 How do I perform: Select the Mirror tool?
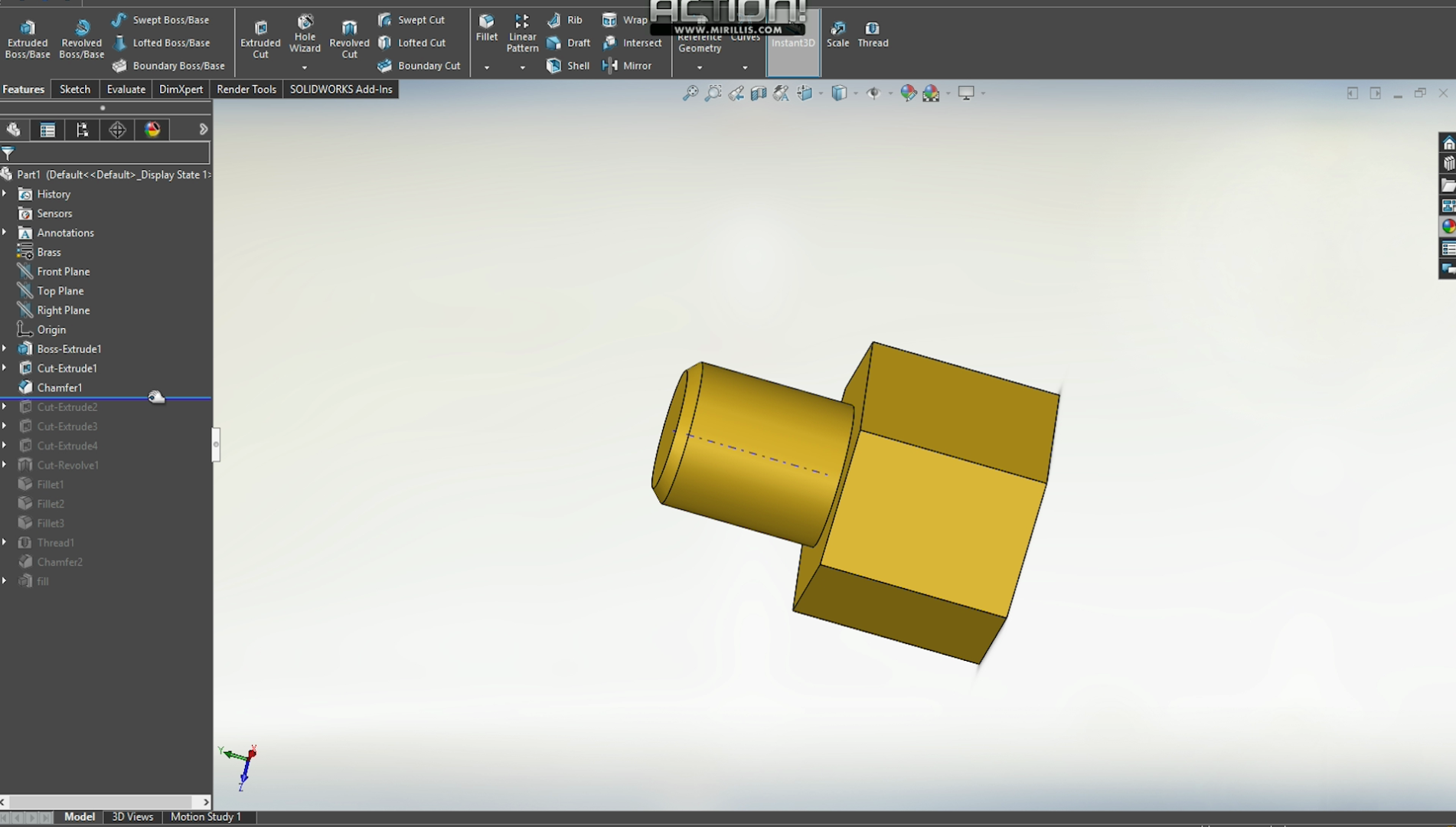[628, 66]
